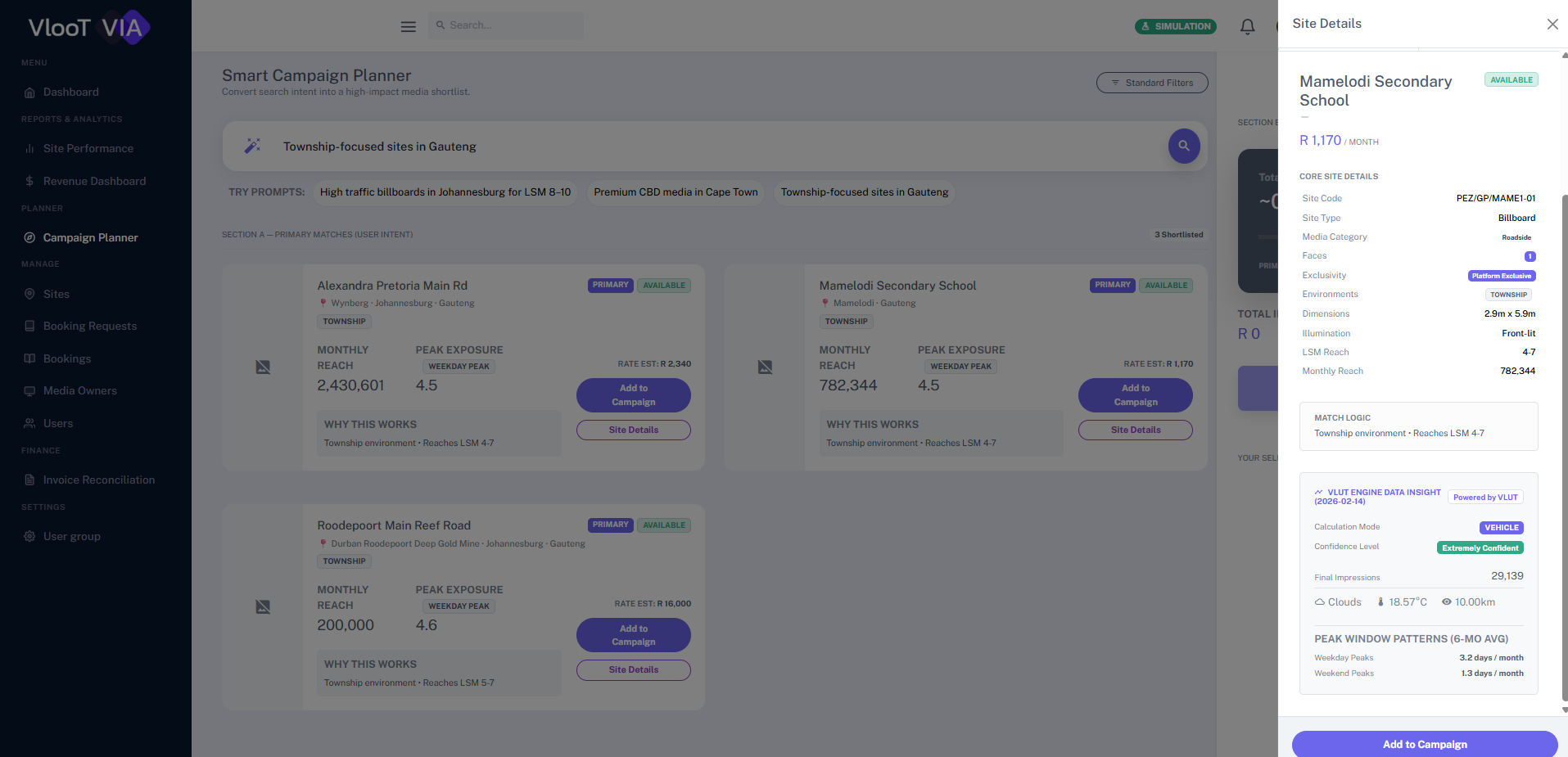Click the Site Details panel scrollbar

click(x=1564, y=409)
